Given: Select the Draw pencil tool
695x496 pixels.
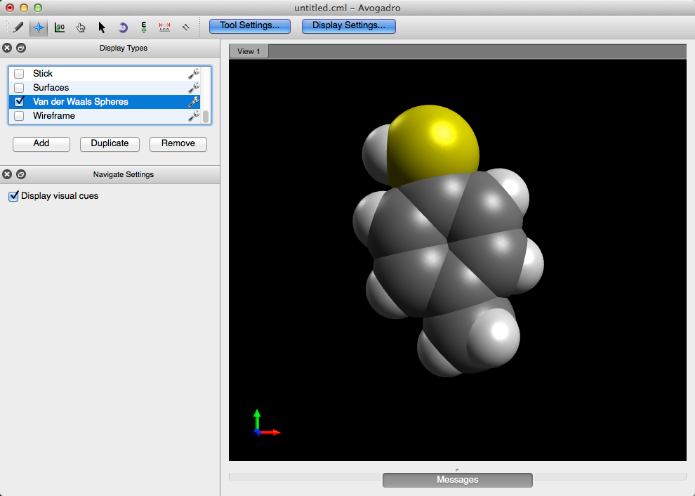Looking at the screenshot, I should pyautogui.click(x=18, y=27).
